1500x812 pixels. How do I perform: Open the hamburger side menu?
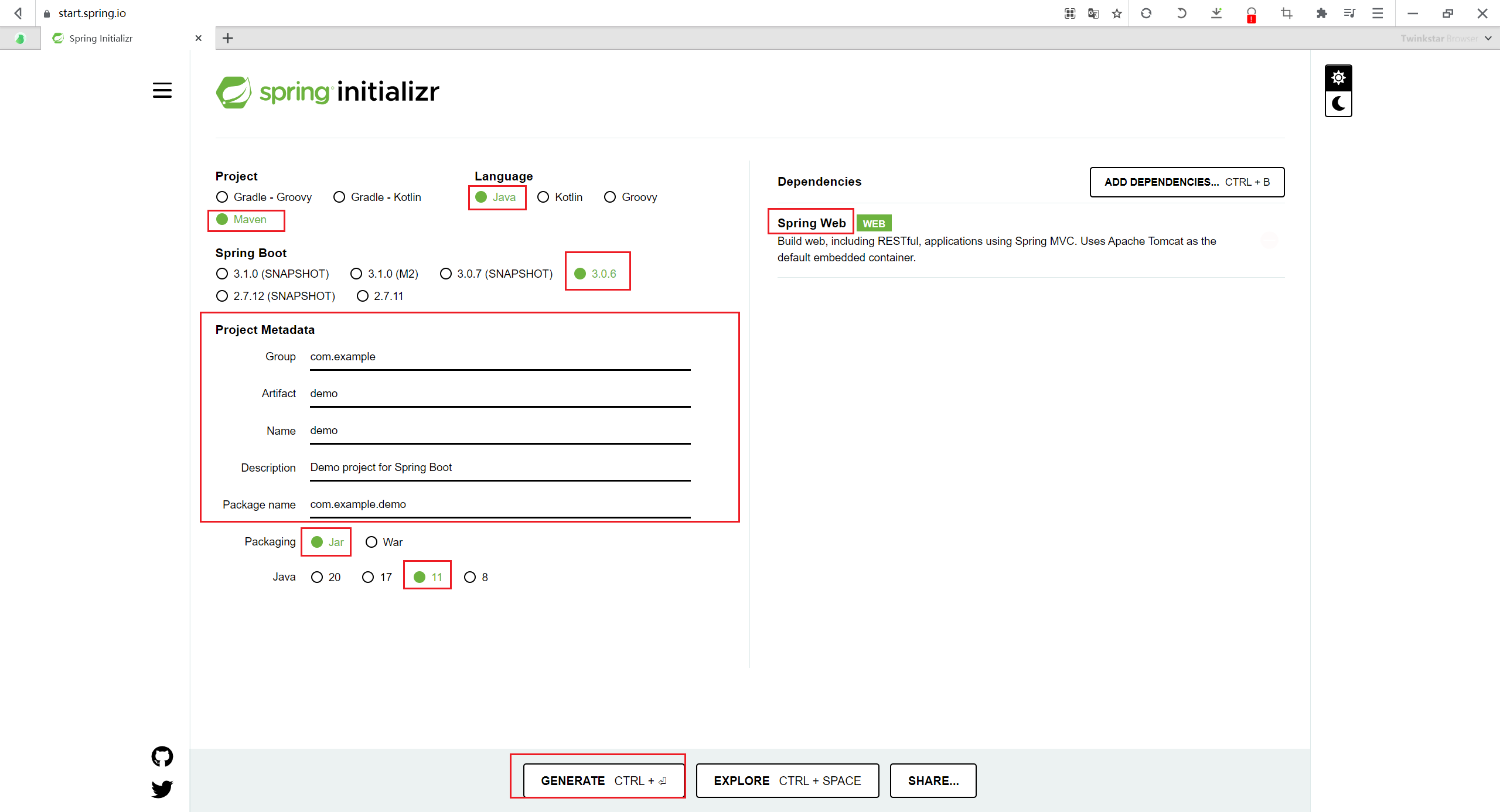(162, 90)
